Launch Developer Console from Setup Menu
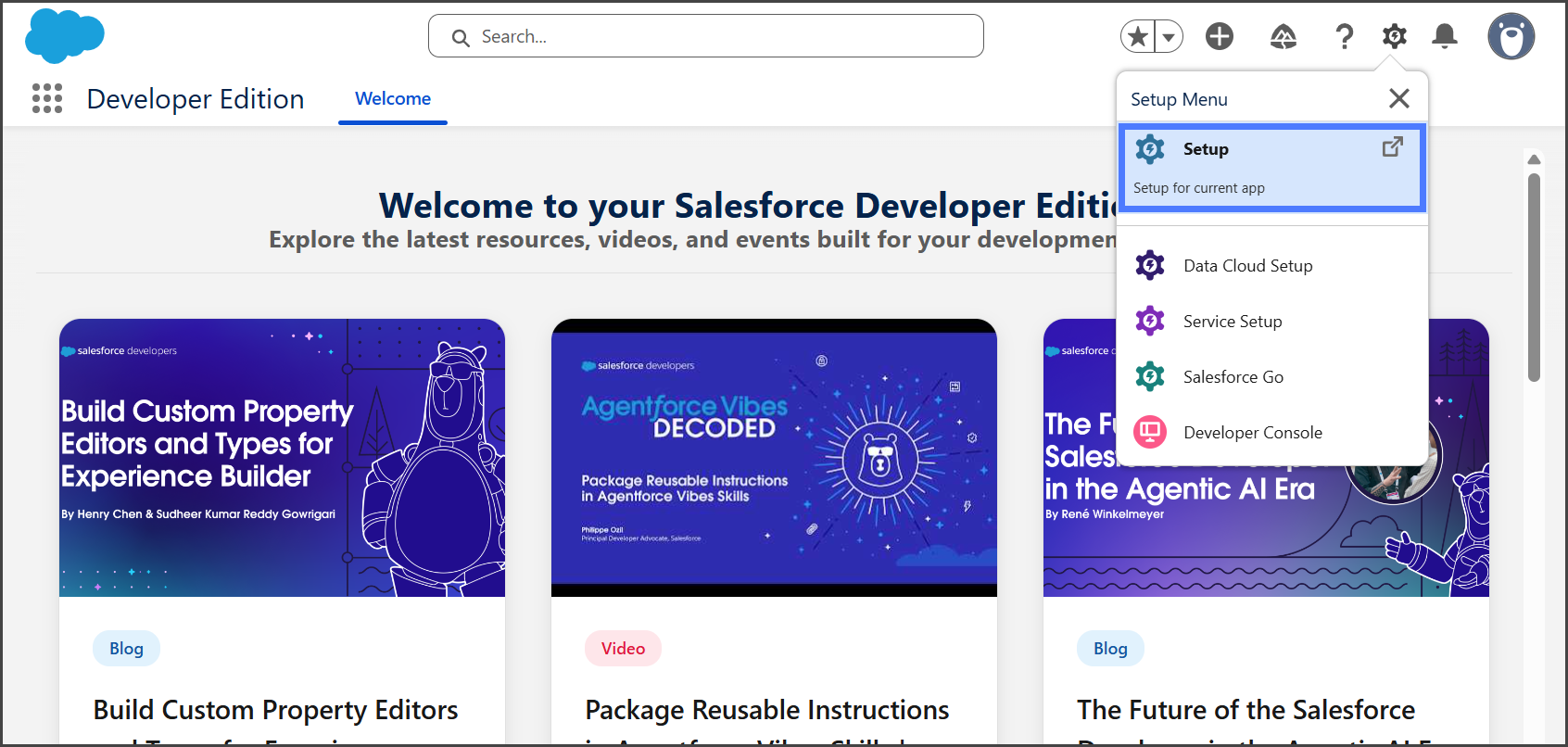Image resolution: width=1568 pixels, height=747 pixels. [x=1252, y=433]
